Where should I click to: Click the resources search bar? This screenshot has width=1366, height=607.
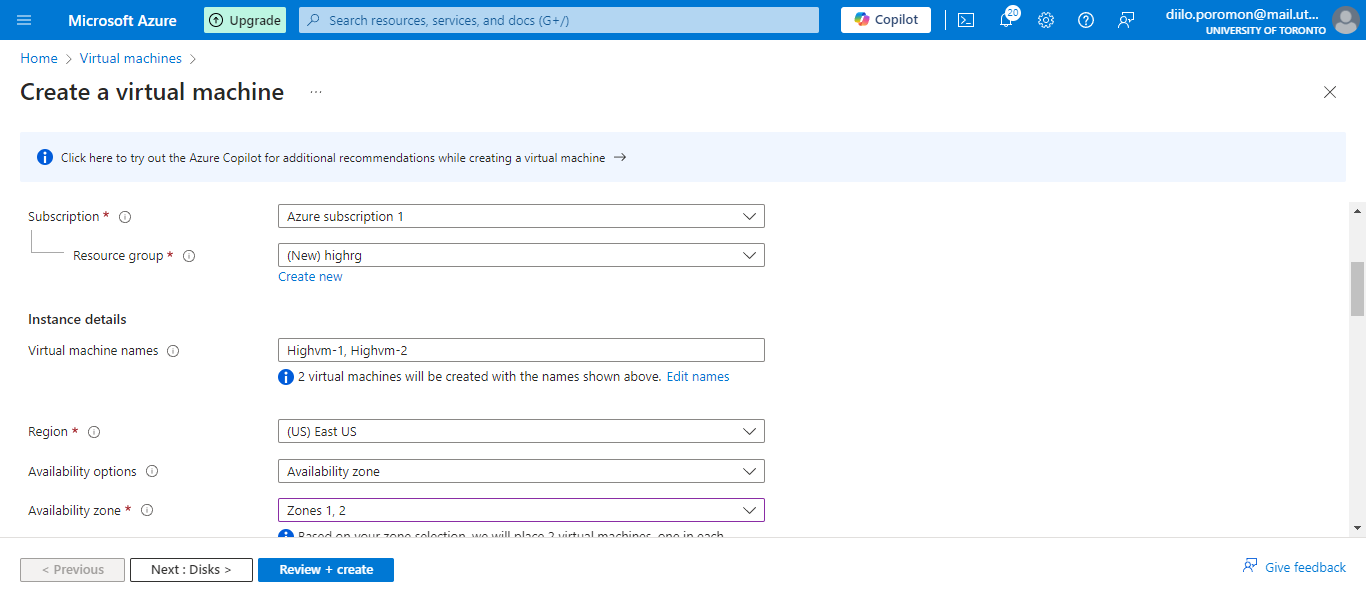[x=557, y=19]
